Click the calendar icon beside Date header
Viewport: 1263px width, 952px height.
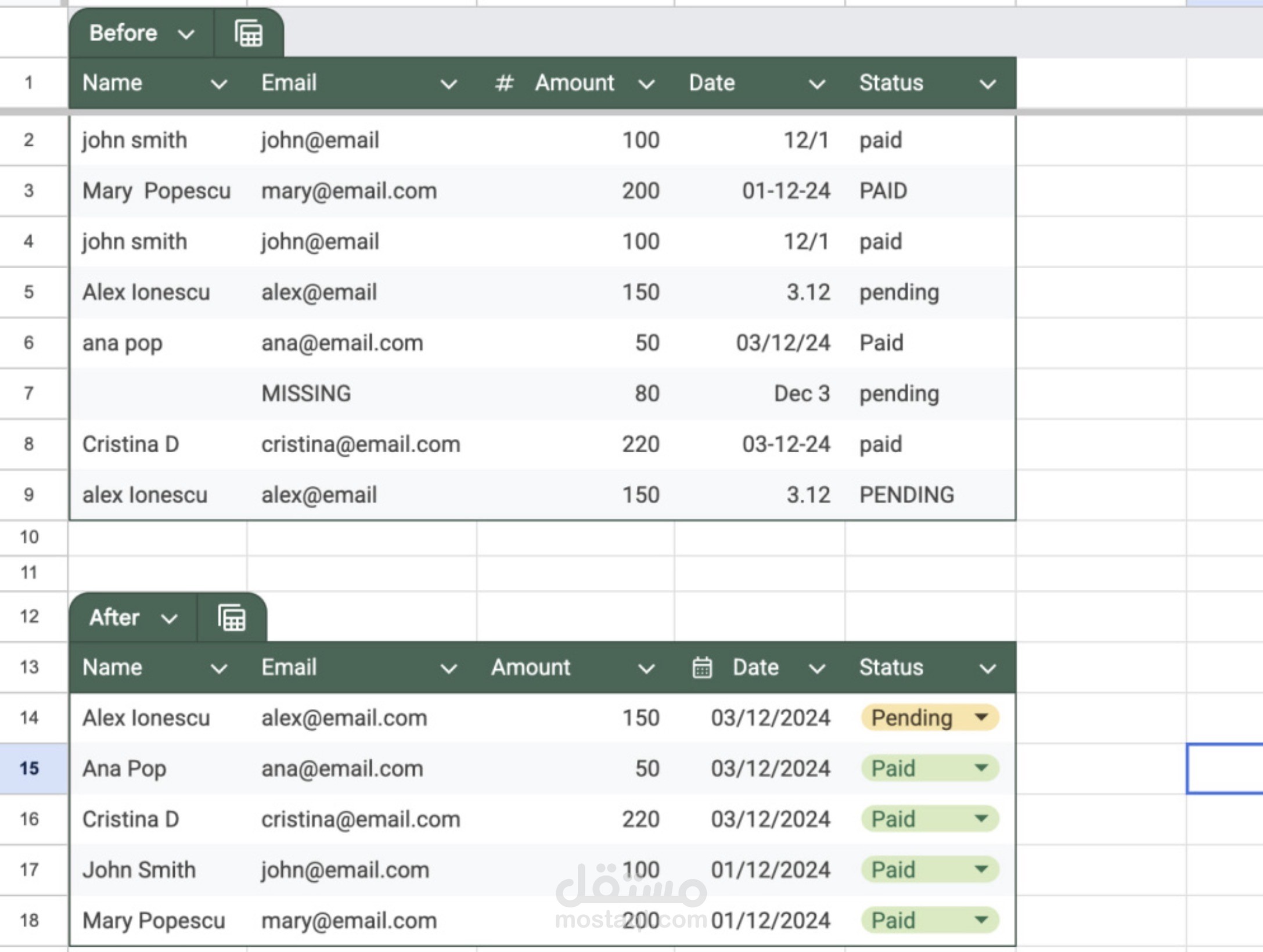click(x=702, y=668)
